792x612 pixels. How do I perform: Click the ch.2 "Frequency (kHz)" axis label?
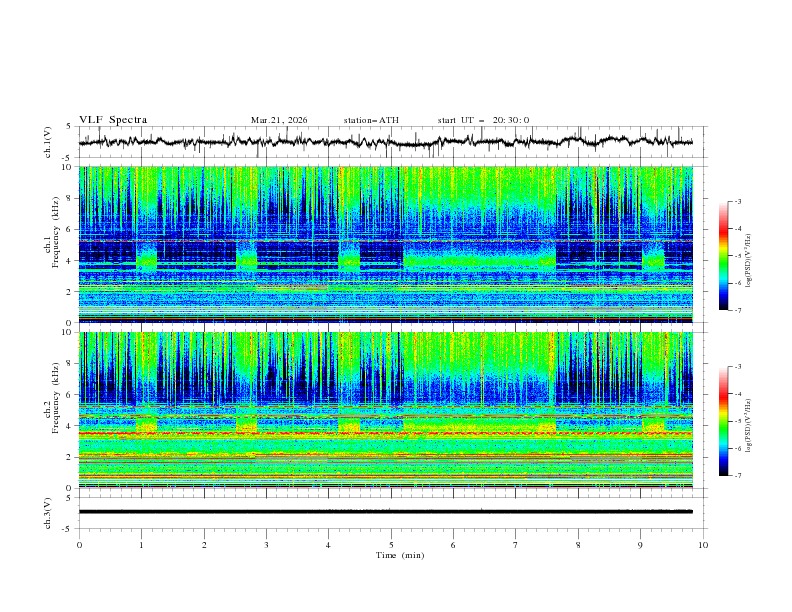[x=56, y=397]
